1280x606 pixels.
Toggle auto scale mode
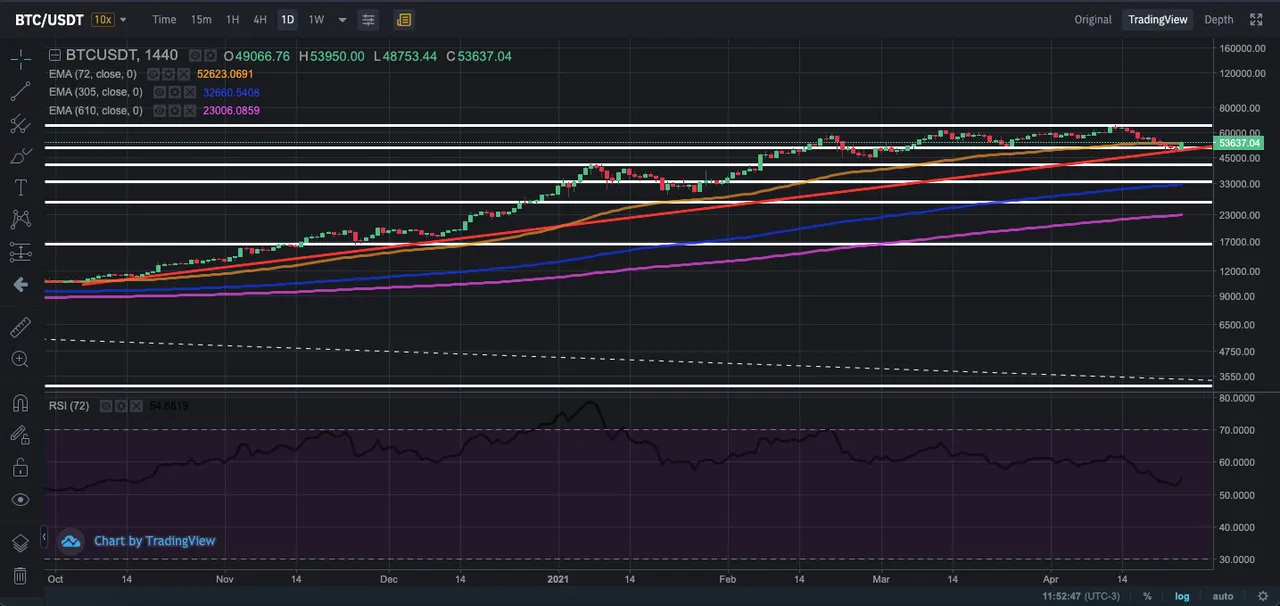click(1223, 596)
